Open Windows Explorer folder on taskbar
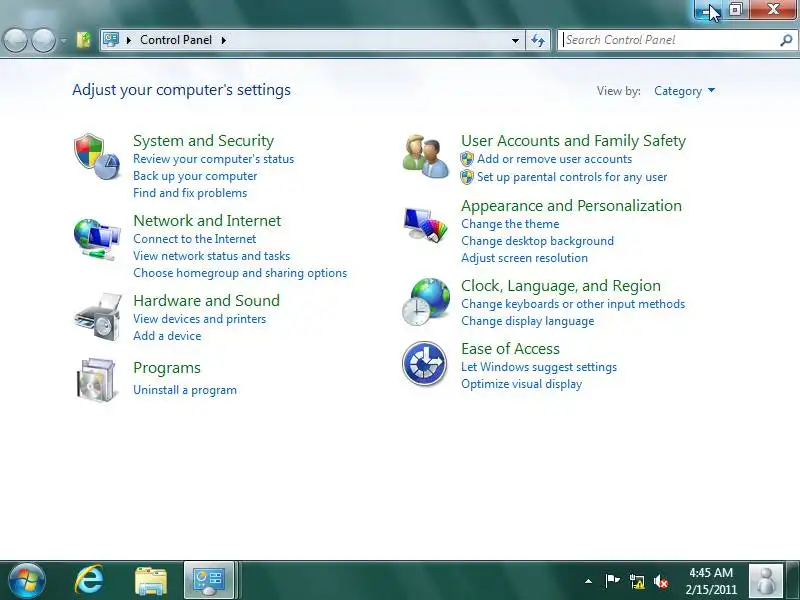The image size is (800, 600). tap(151, 581)
